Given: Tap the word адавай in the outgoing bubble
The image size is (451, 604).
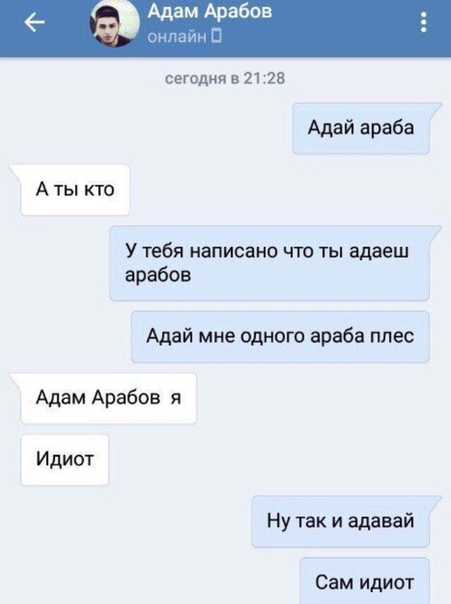Looking at the screenshot, I should (381, 521).
